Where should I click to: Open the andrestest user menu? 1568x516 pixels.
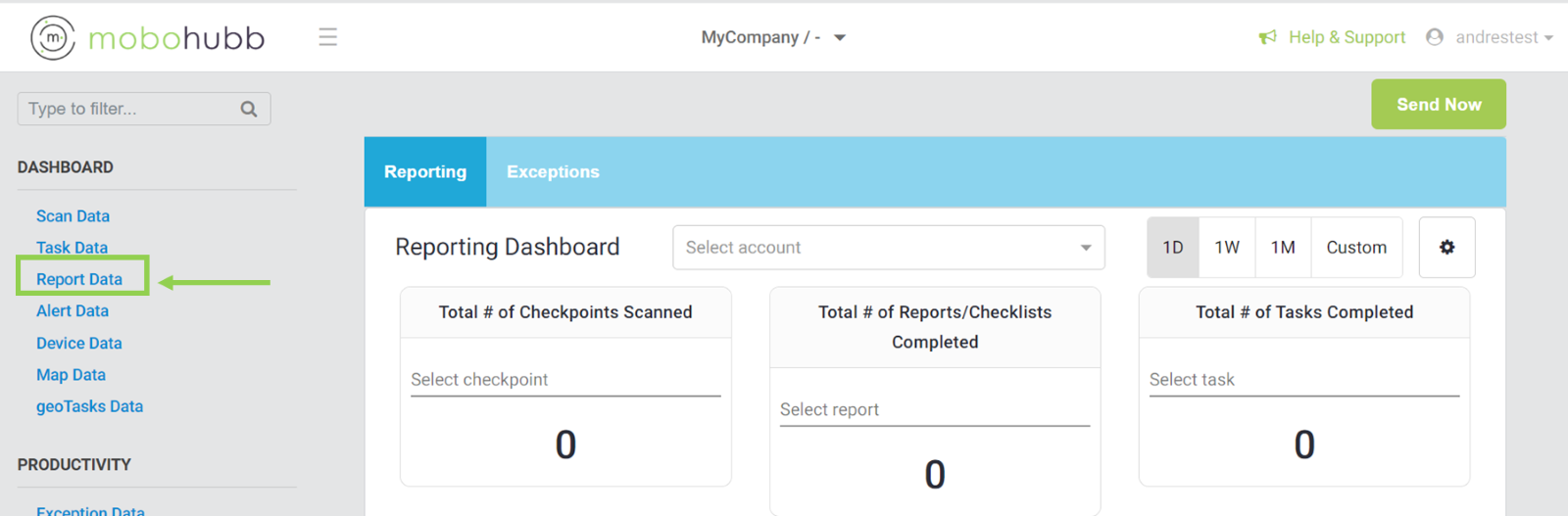pos(1503,37)
